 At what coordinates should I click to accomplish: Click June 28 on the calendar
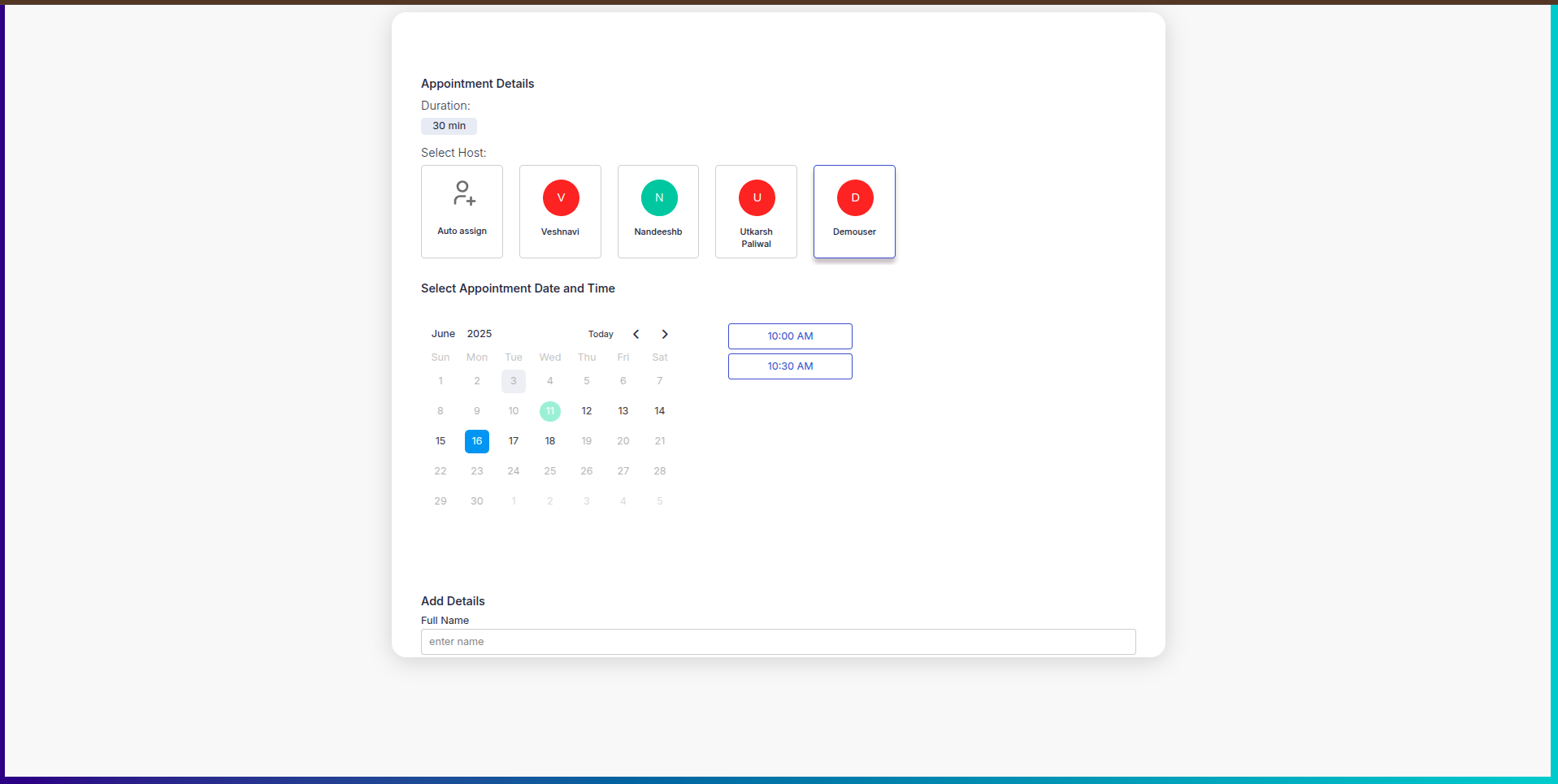click(660, 471)
